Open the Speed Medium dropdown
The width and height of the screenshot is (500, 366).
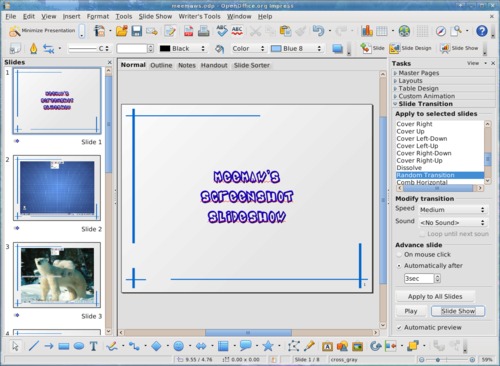[x=453, y=210]
